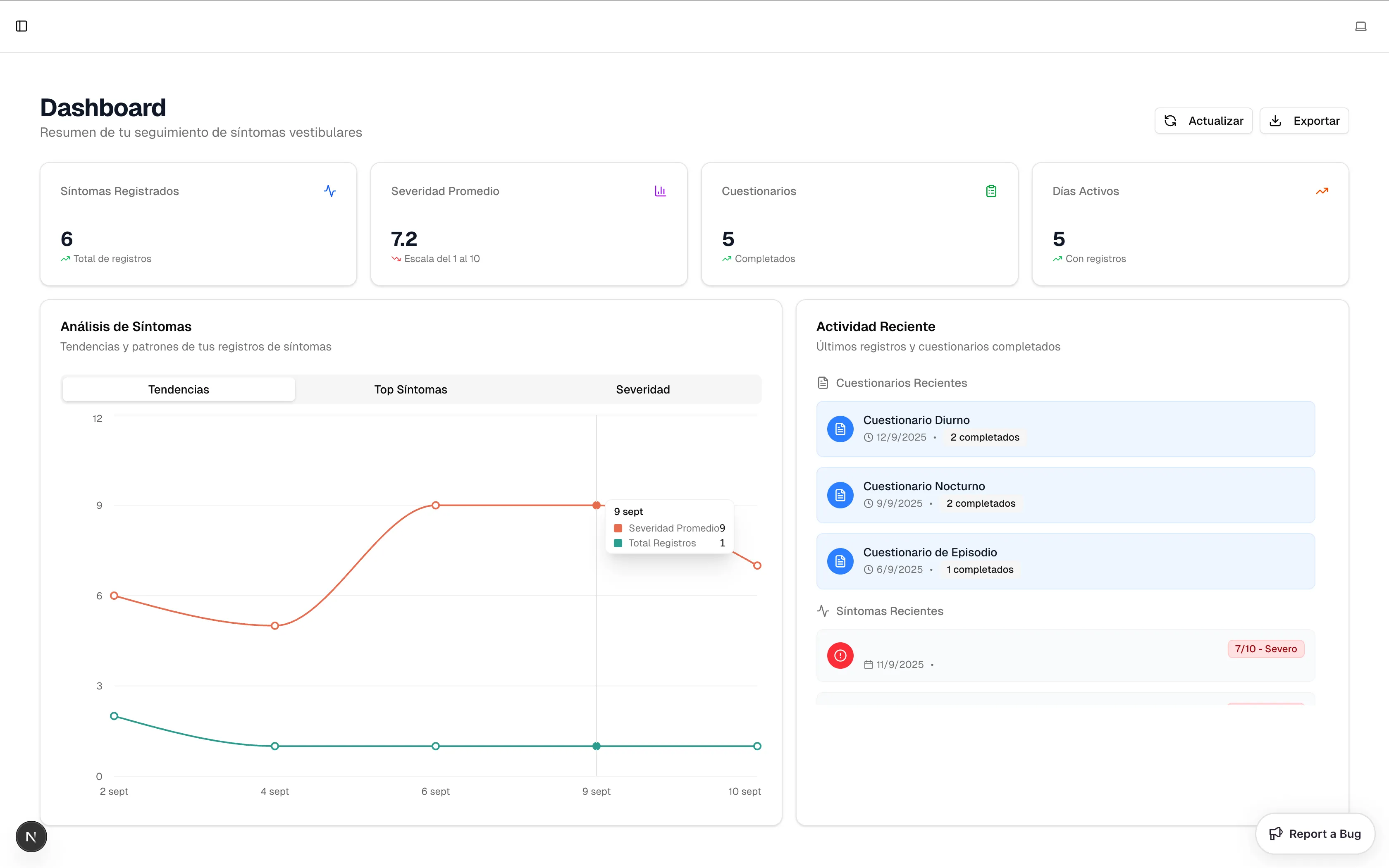Viewport: 1389px width, 868px height.
Task: Click the Actualizar refresh button
Action: click(x=1203, y=121)
